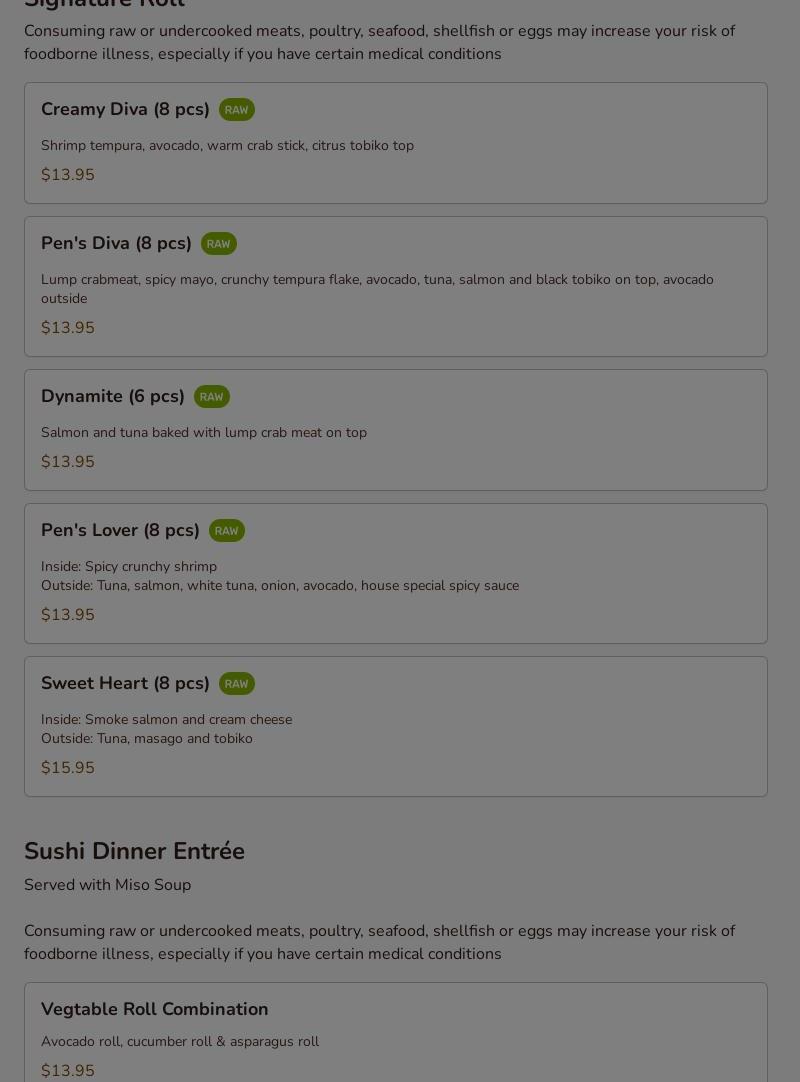
Task: Click the RAW badge beside Sweet Heart
Action: coord(236,684)
